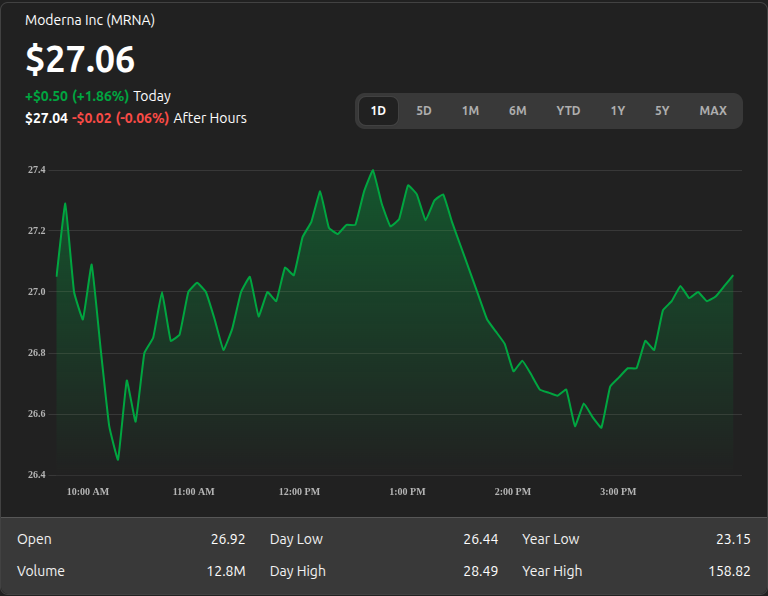This screenshot has height=596, width=768.
Task: Click the -$0.02 (-0.06%) after hours change
Action: click(120, 118)
